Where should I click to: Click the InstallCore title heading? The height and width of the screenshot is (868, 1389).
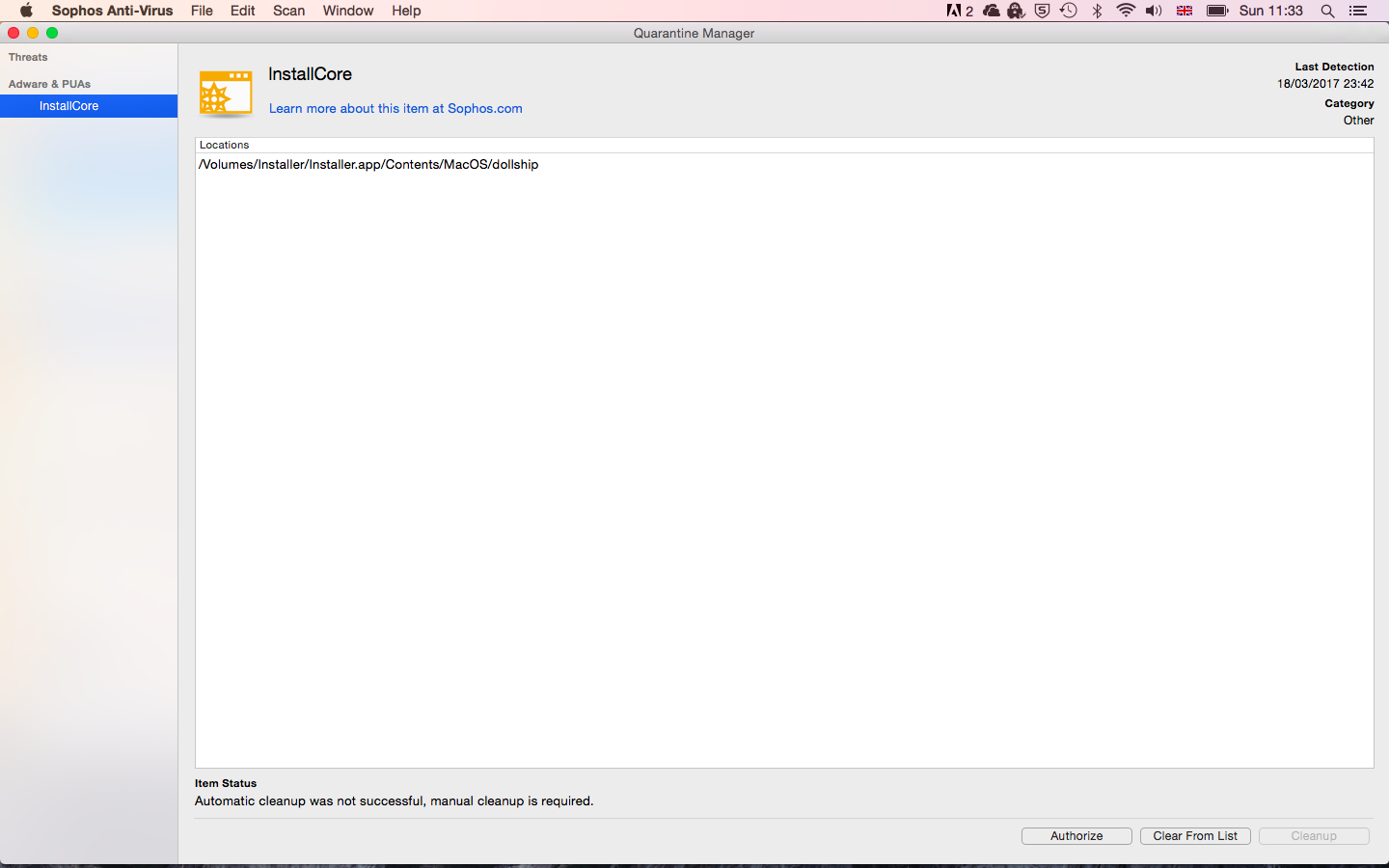pyautogui.click(x=310, y=74)
